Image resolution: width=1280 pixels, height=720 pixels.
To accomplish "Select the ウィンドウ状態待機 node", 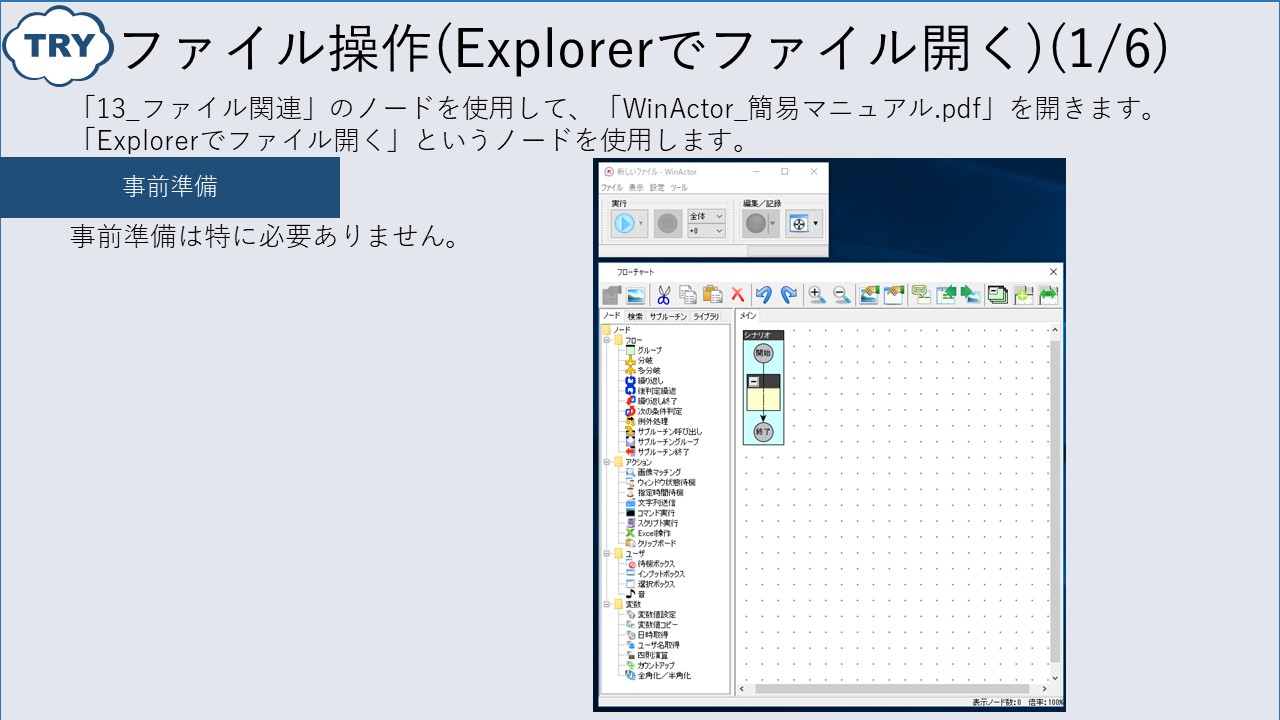I will tap(666, 482).
